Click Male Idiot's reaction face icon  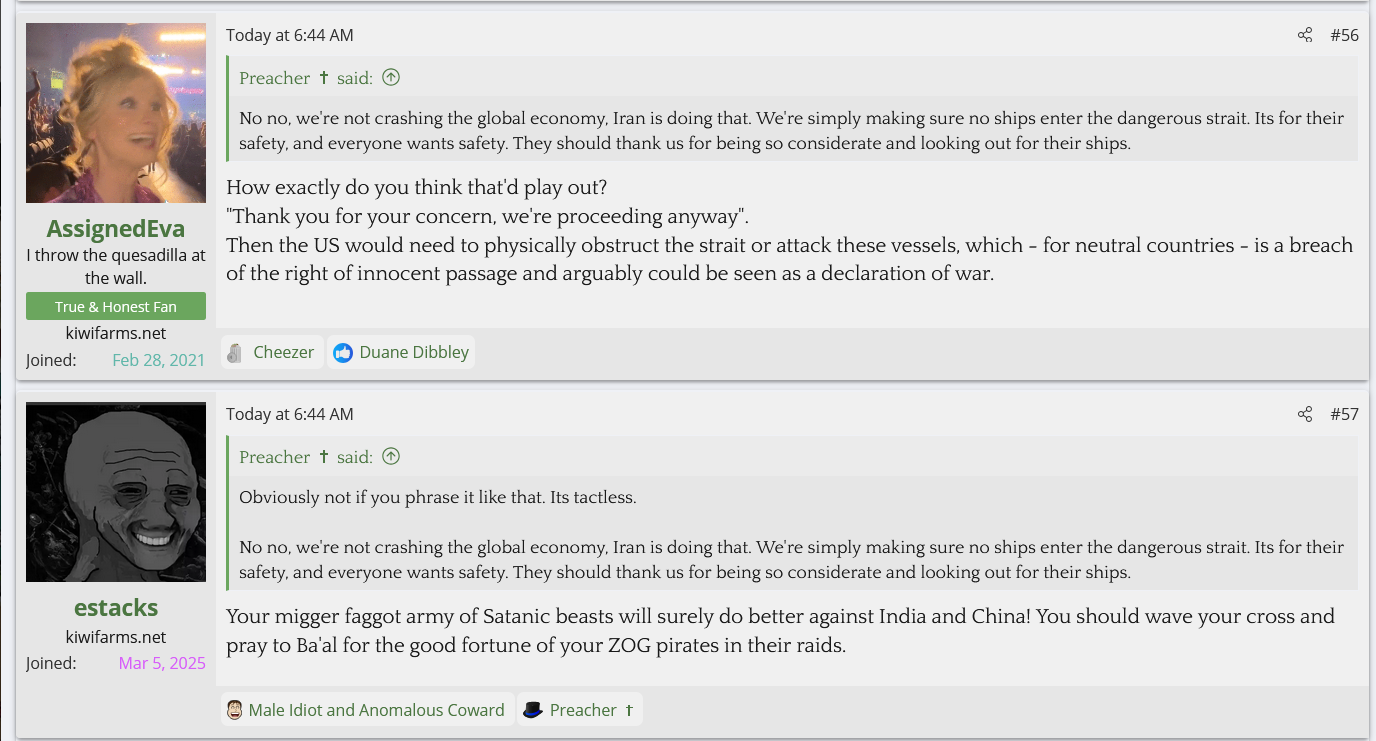point(235,710)
